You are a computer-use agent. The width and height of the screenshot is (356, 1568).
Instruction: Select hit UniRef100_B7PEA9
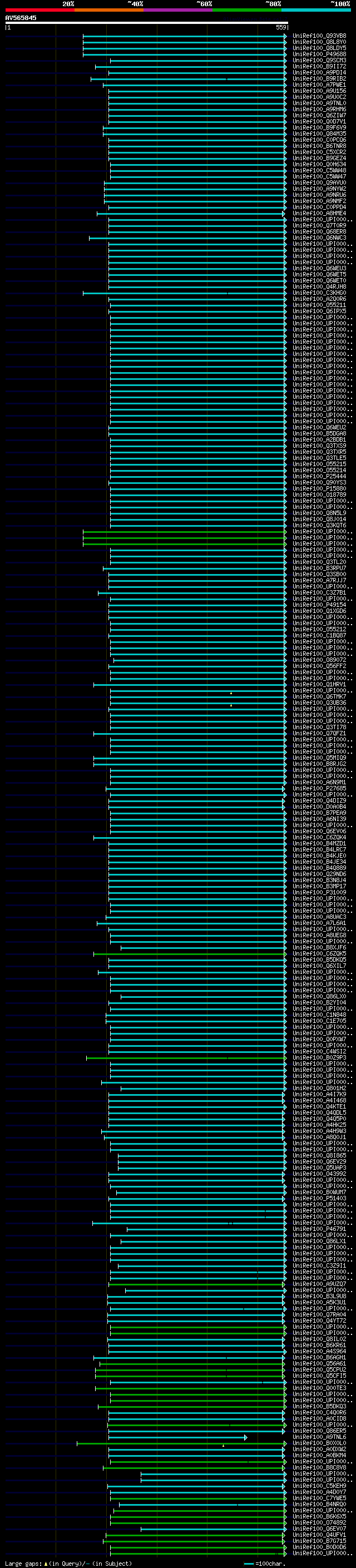tap(319, 813)
